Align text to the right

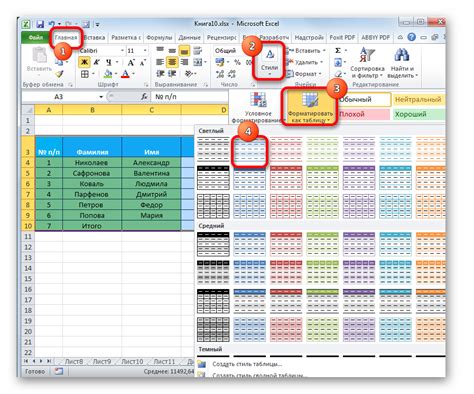[x=184, y=62]
